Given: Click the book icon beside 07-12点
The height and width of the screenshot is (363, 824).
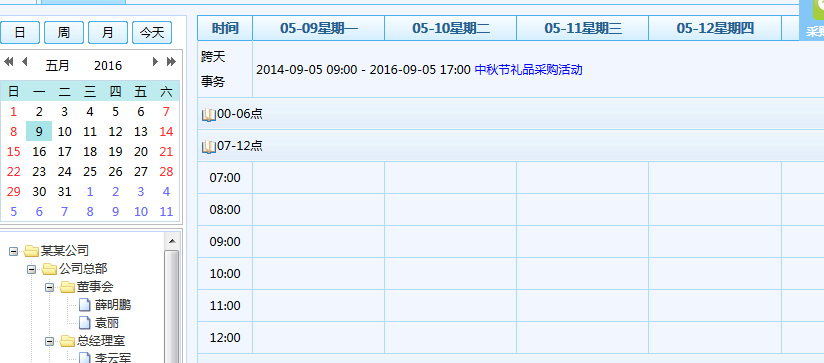Looking at the screenshot, I should coord(209,147).
